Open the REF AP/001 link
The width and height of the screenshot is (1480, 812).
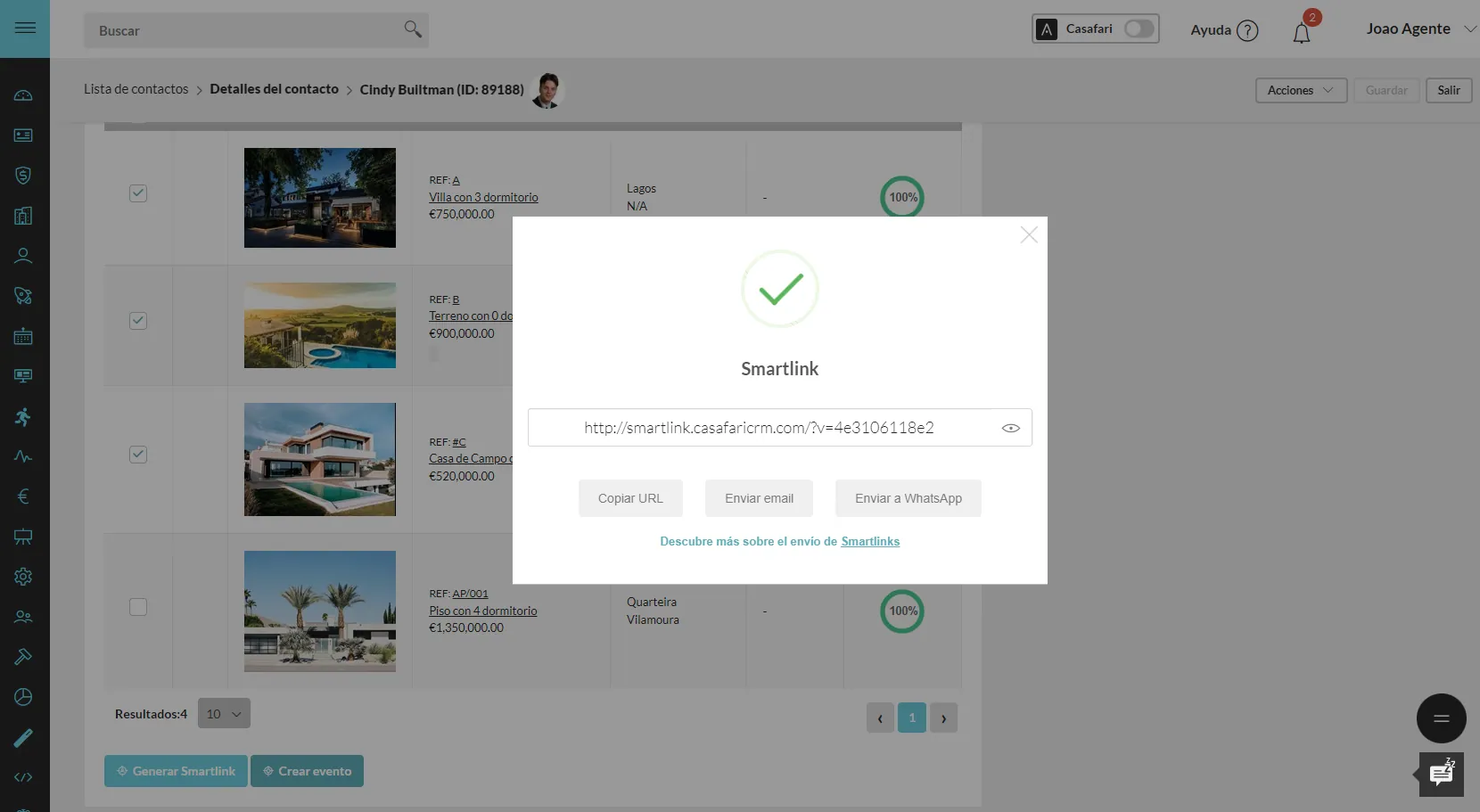(x=470, y=594)
